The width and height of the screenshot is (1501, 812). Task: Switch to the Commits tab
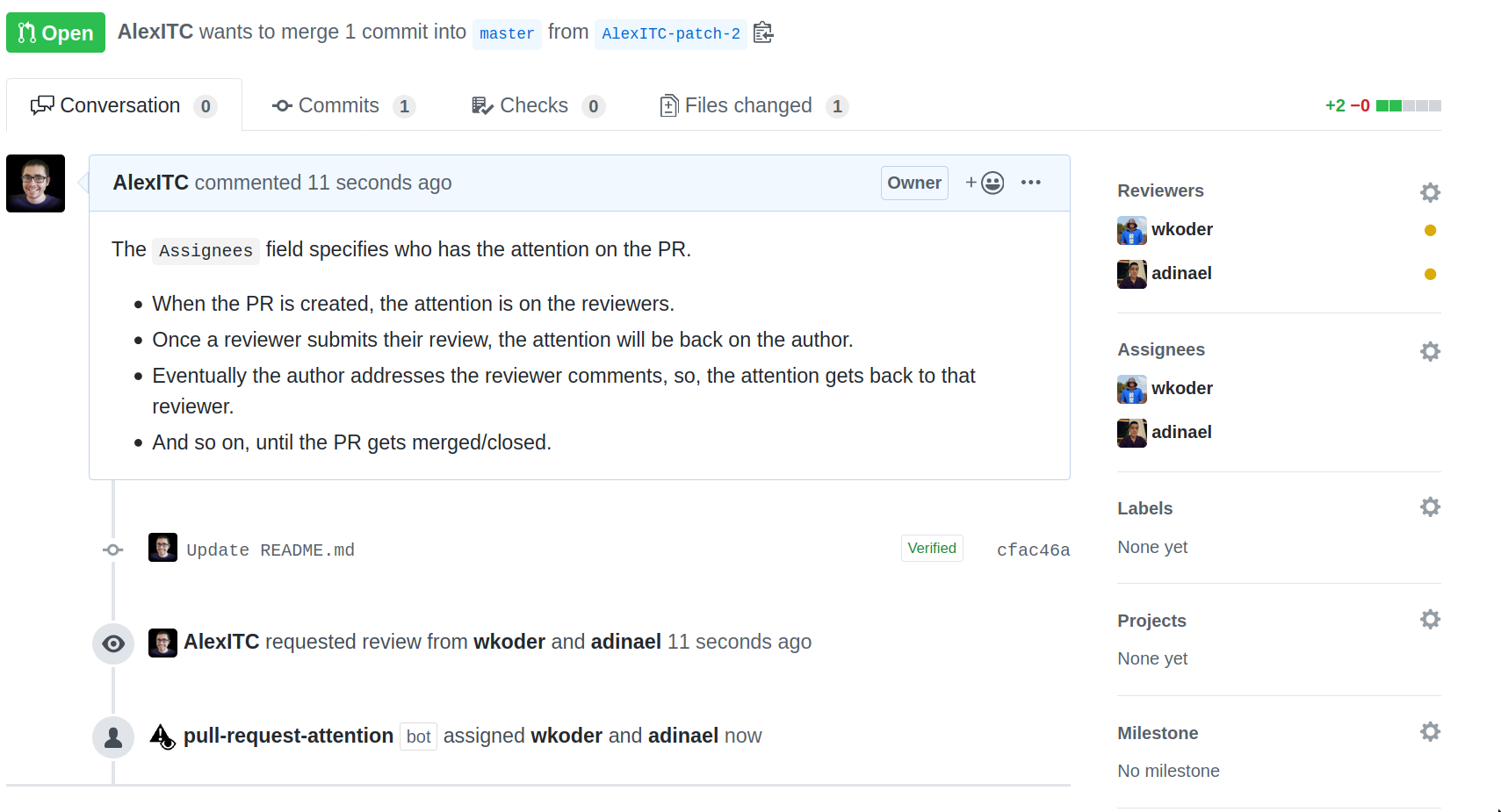pos(343,106)
